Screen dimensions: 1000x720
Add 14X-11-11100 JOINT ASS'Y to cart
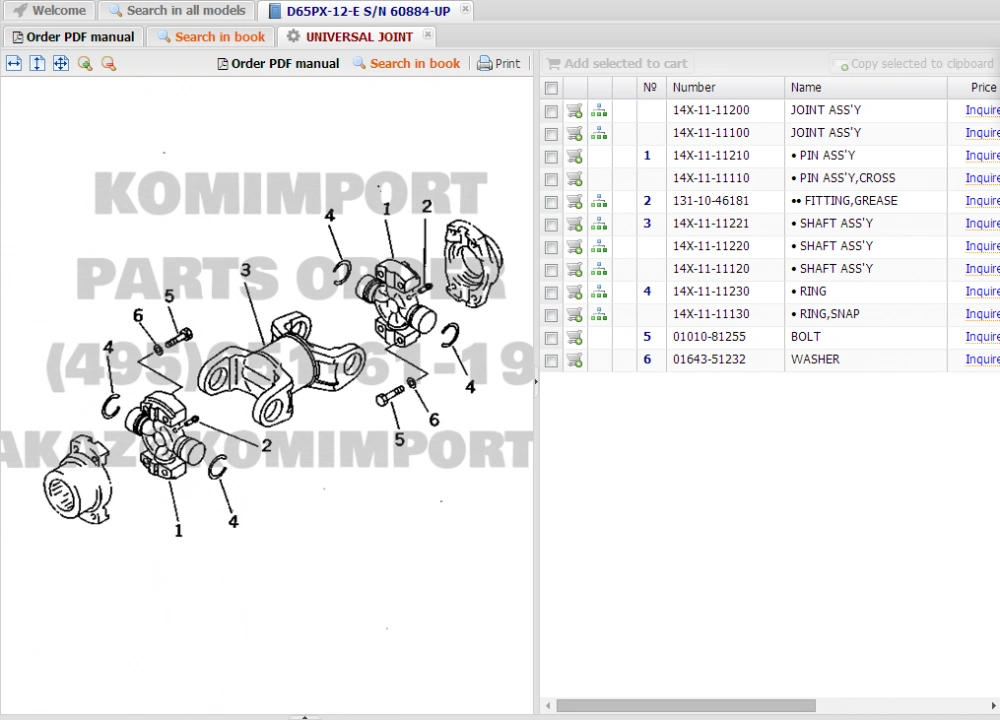(x=575, y=133)
